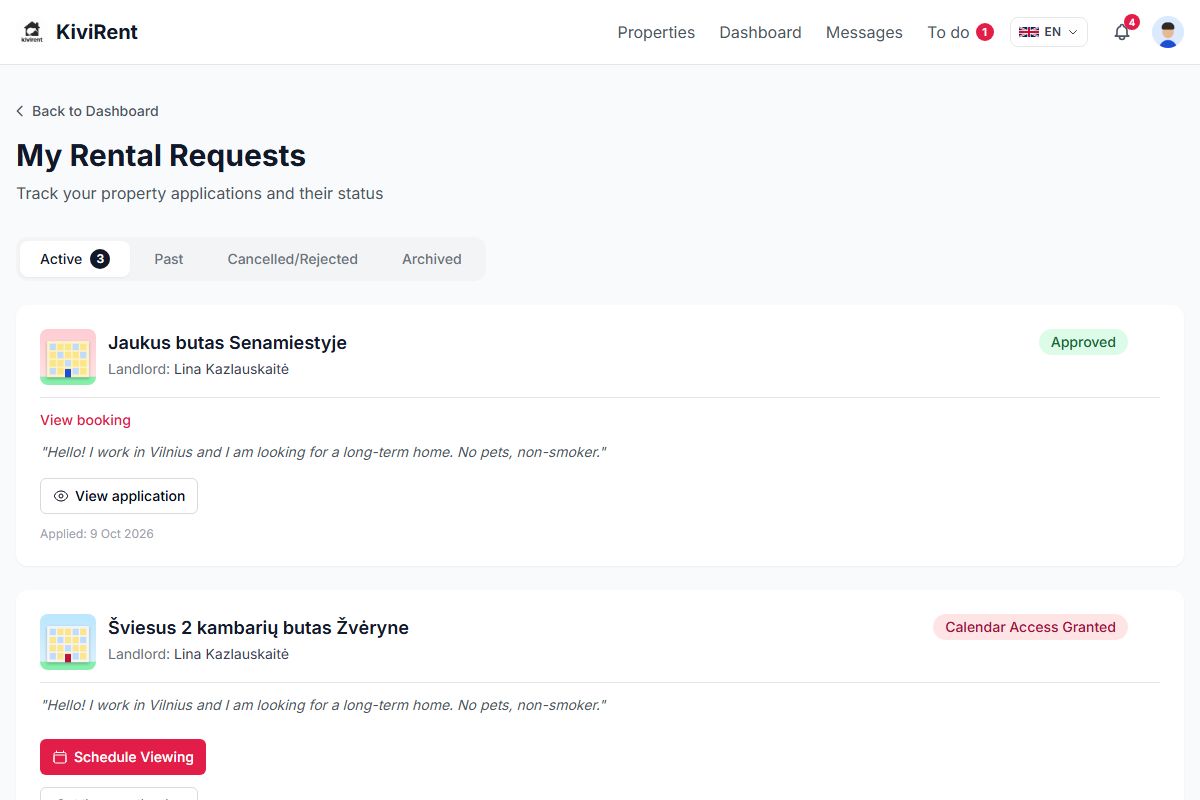Viewport: 1200px width, 800px height.
Task: Click the landlord name under Jaukus butas Senamiestyje
Action: [231, 369]
